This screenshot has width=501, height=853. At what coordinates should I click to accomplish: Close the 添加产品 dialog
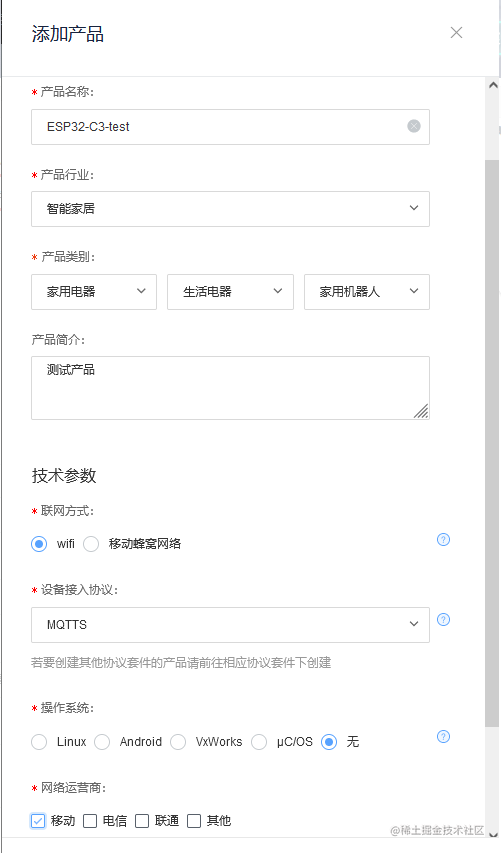pos(456,33)
